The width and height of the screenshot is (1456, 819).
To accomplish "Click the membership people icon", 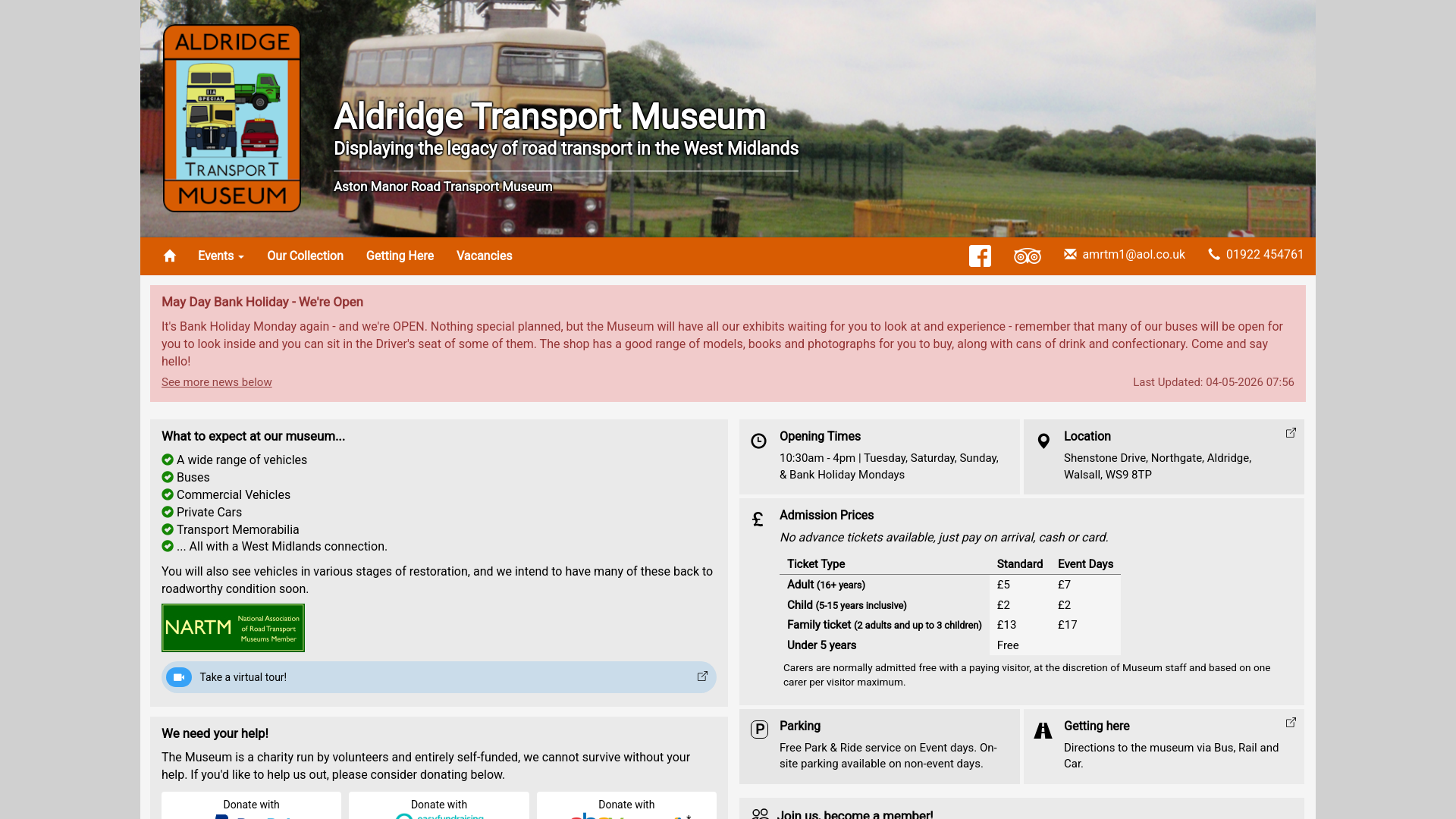I will (x=760, y=814).
